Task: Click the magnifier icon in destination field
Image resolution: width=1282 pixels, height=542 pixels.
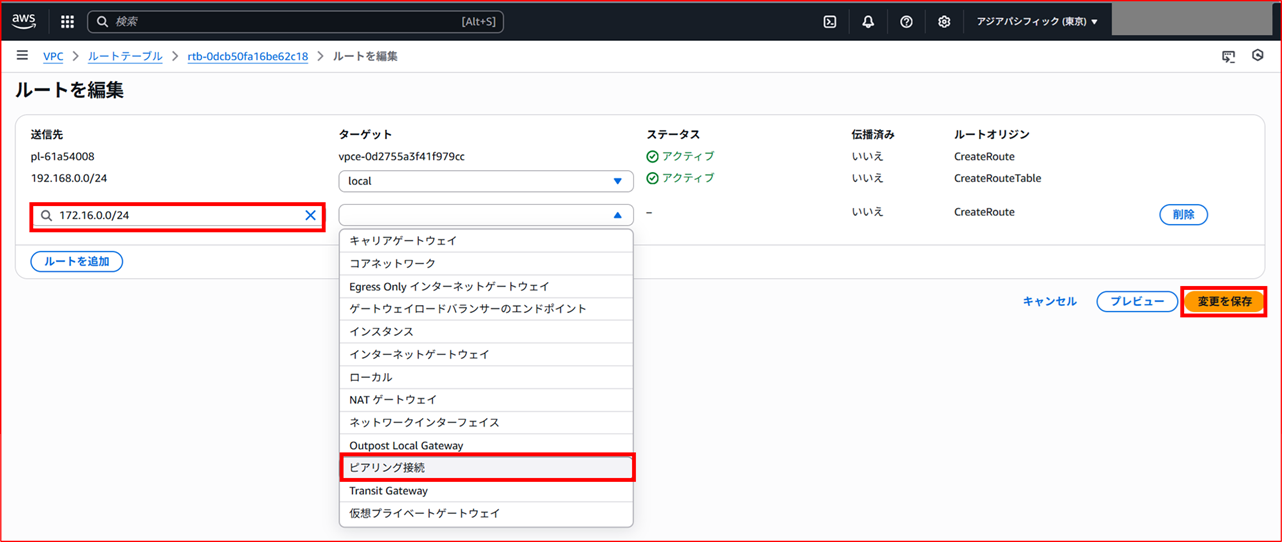Action: pyautogui.click(x=46, y=215)
